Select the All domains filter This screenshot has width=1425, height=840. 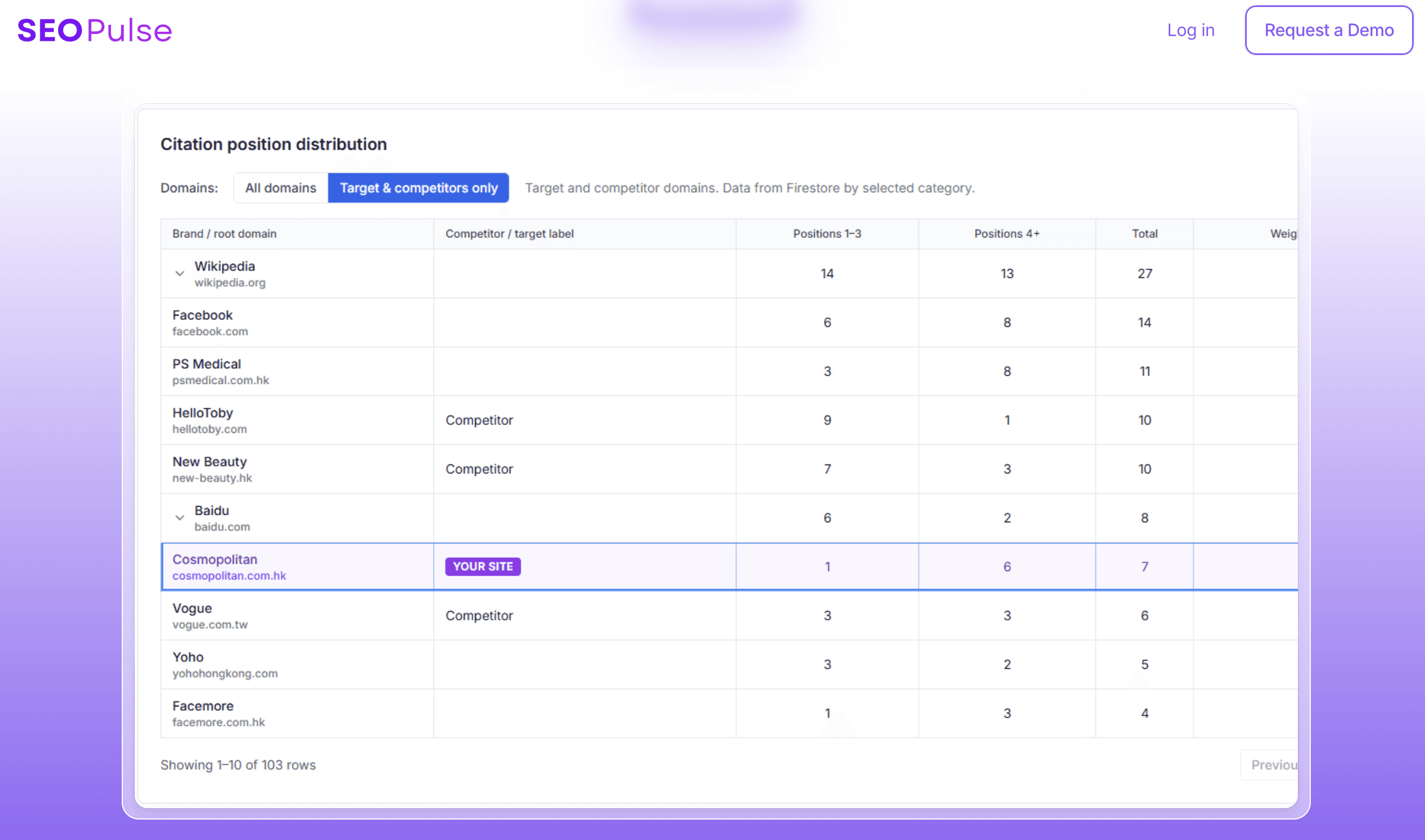[x=280, y=188]
